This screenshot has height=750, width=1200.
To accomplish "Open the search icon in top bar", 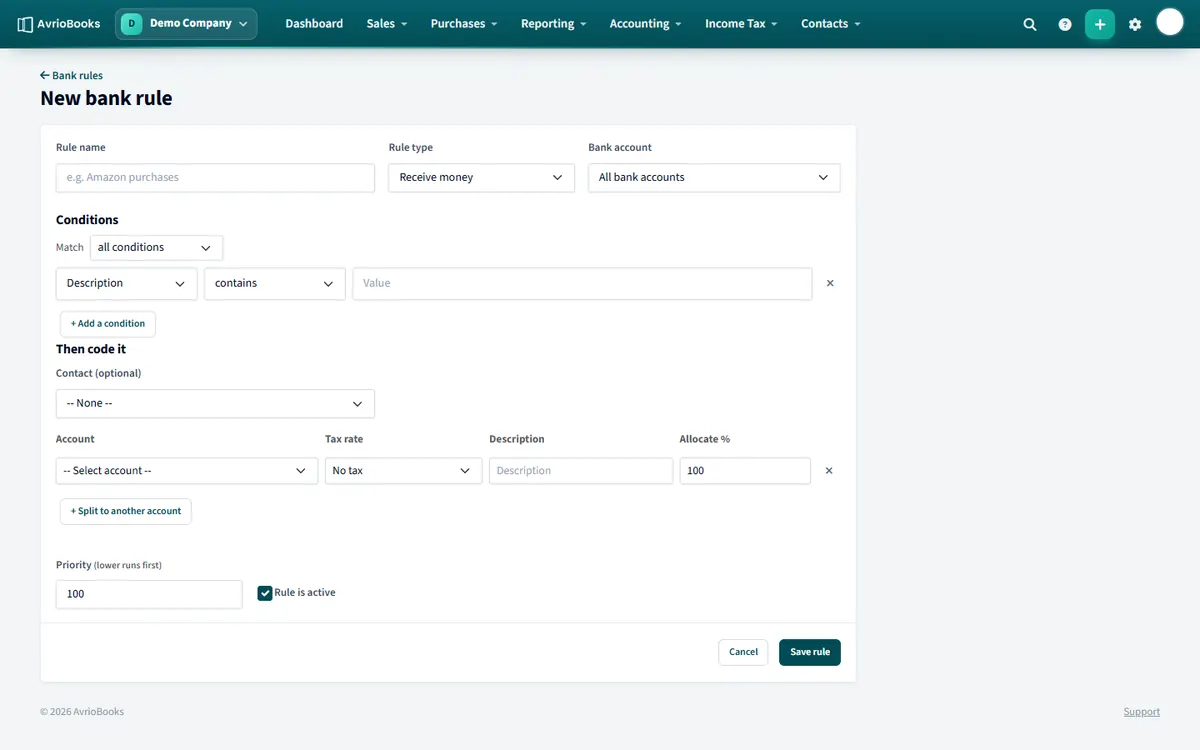I will [1030, 24].
